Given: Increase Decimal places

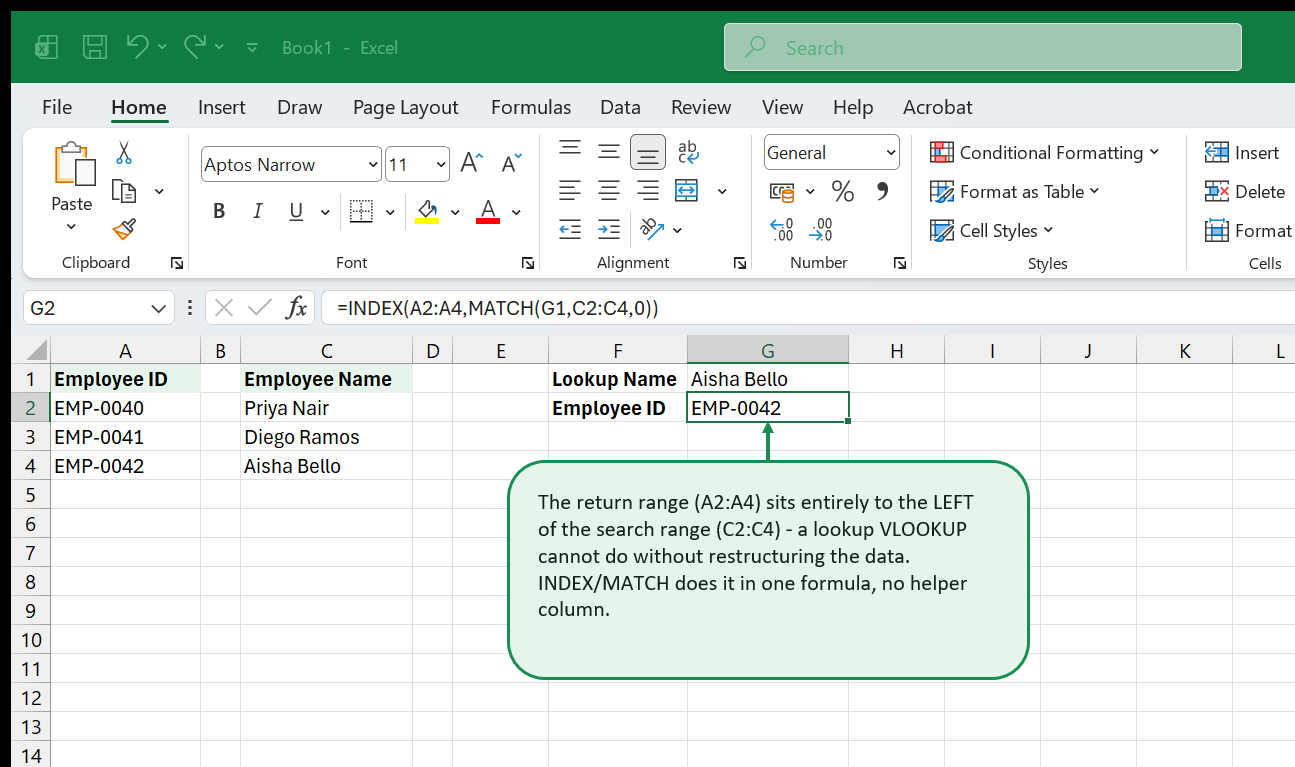Looking at the screenshot, I should (782, 230).
